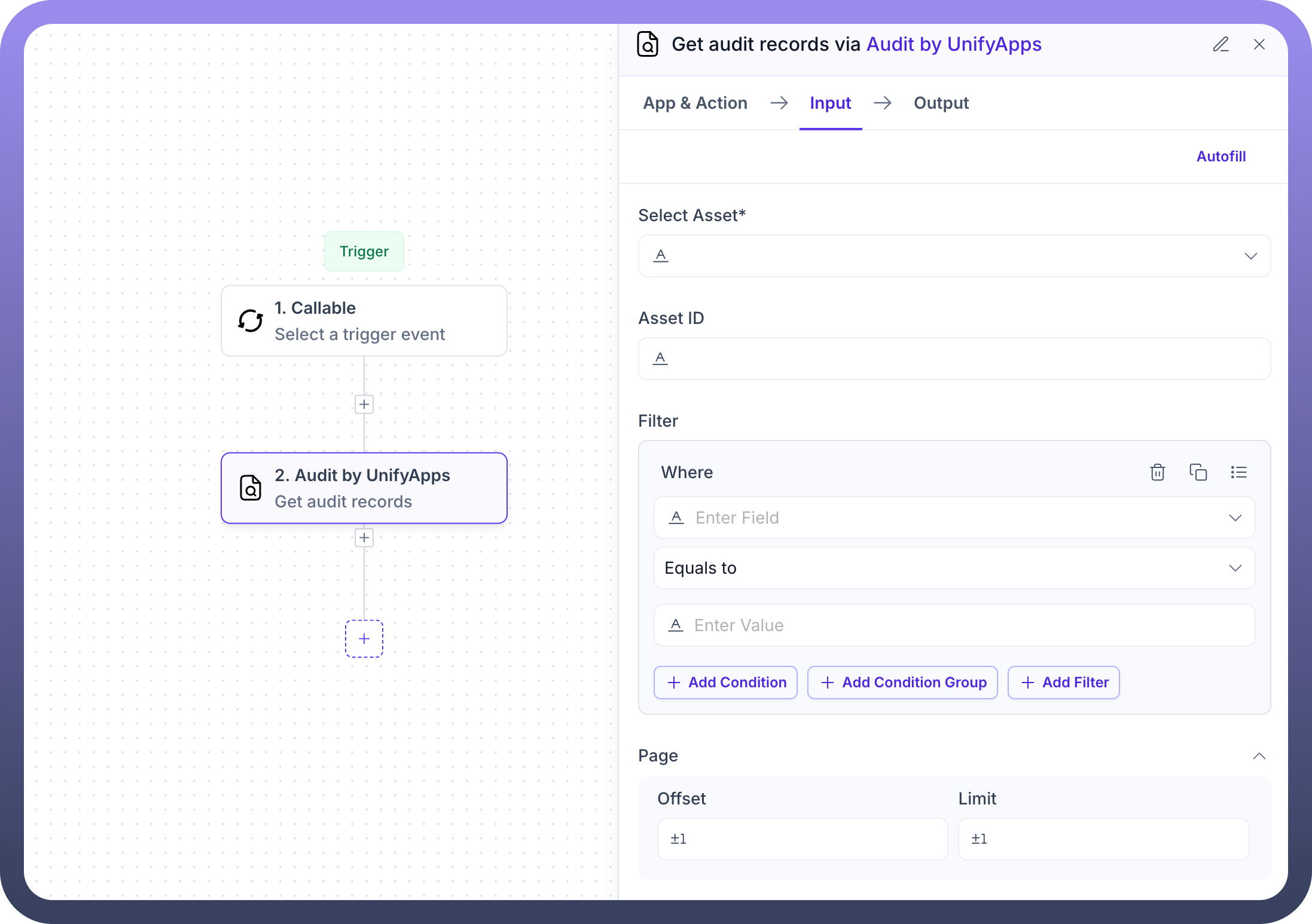Click the audit icon on step 2 node
Viewport: 1312px width, 924px height.
(x=251, y=488)
